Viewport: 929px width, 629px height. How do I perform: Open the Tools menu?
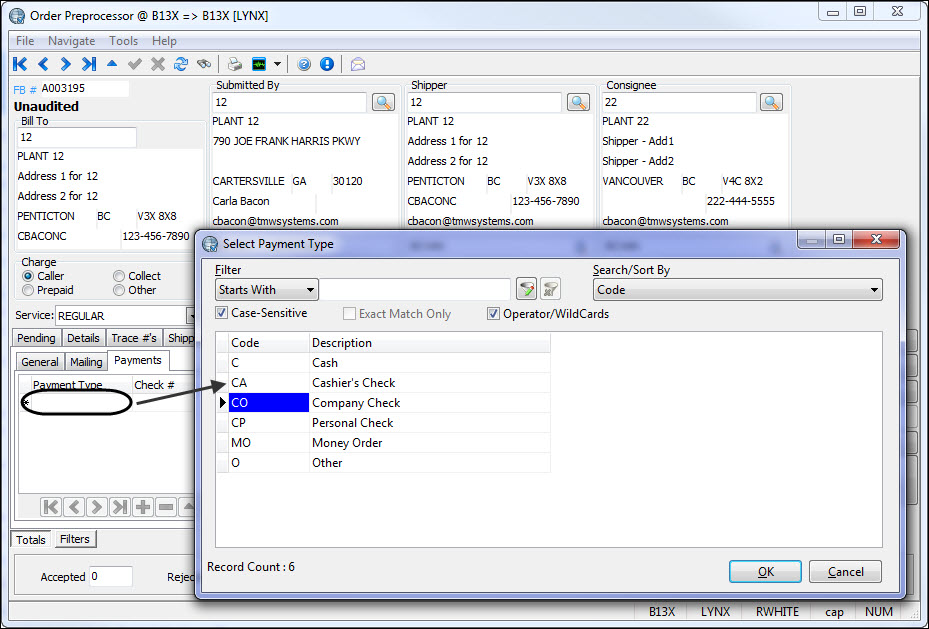pos(123,41)
